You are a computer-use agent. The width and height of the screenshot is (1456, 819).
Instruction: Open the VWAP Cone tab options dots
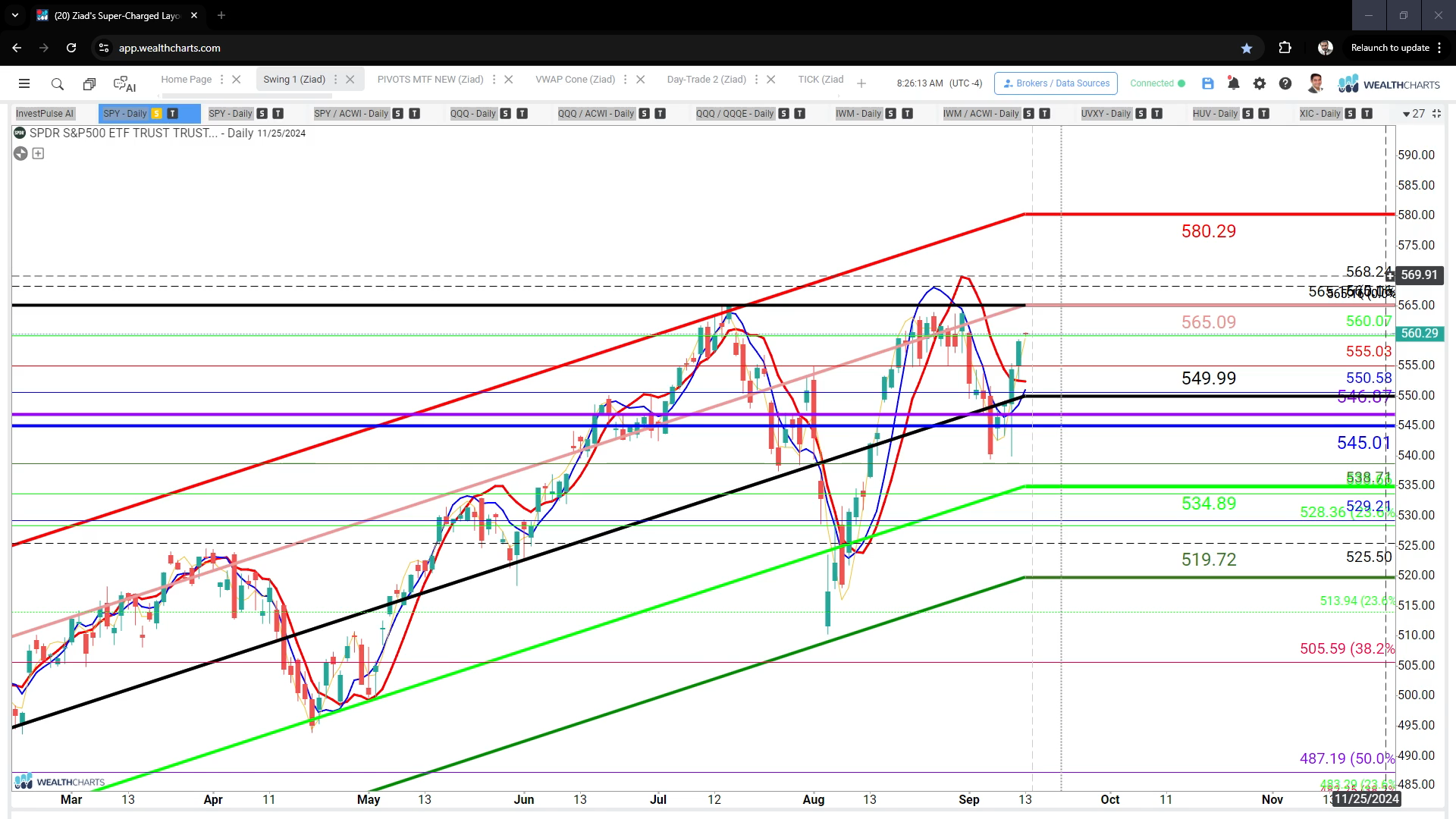(x=626, y=79)
